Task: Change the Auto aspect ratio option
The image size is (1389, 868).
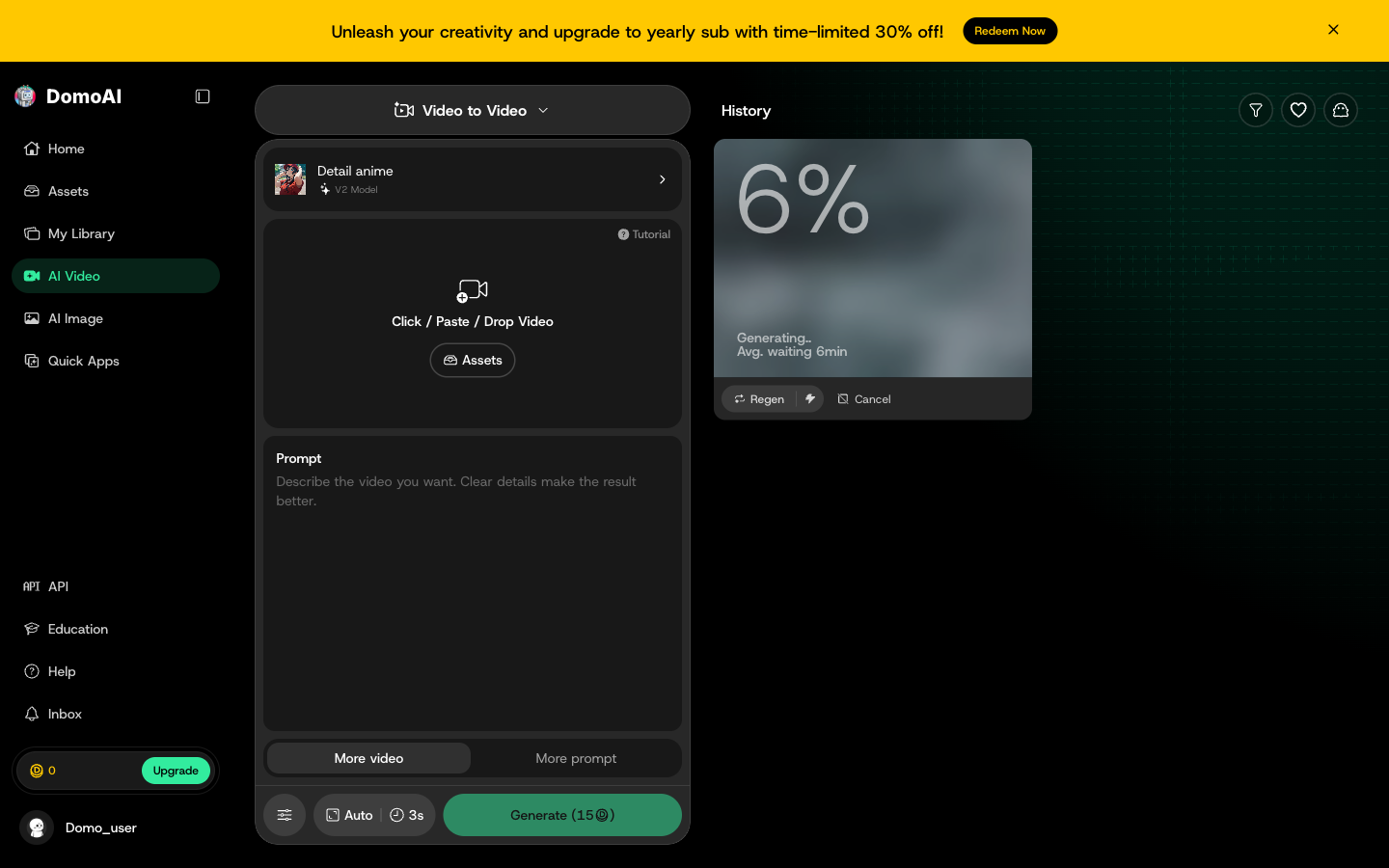Action: 349,815
